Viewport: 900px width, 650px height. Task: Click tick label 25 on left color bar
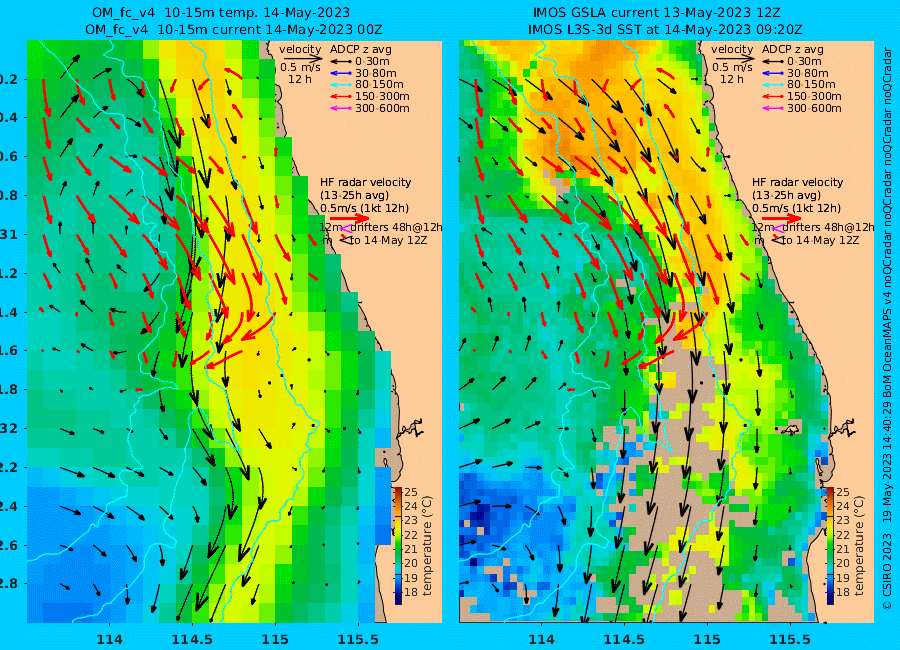click(411, 492)
